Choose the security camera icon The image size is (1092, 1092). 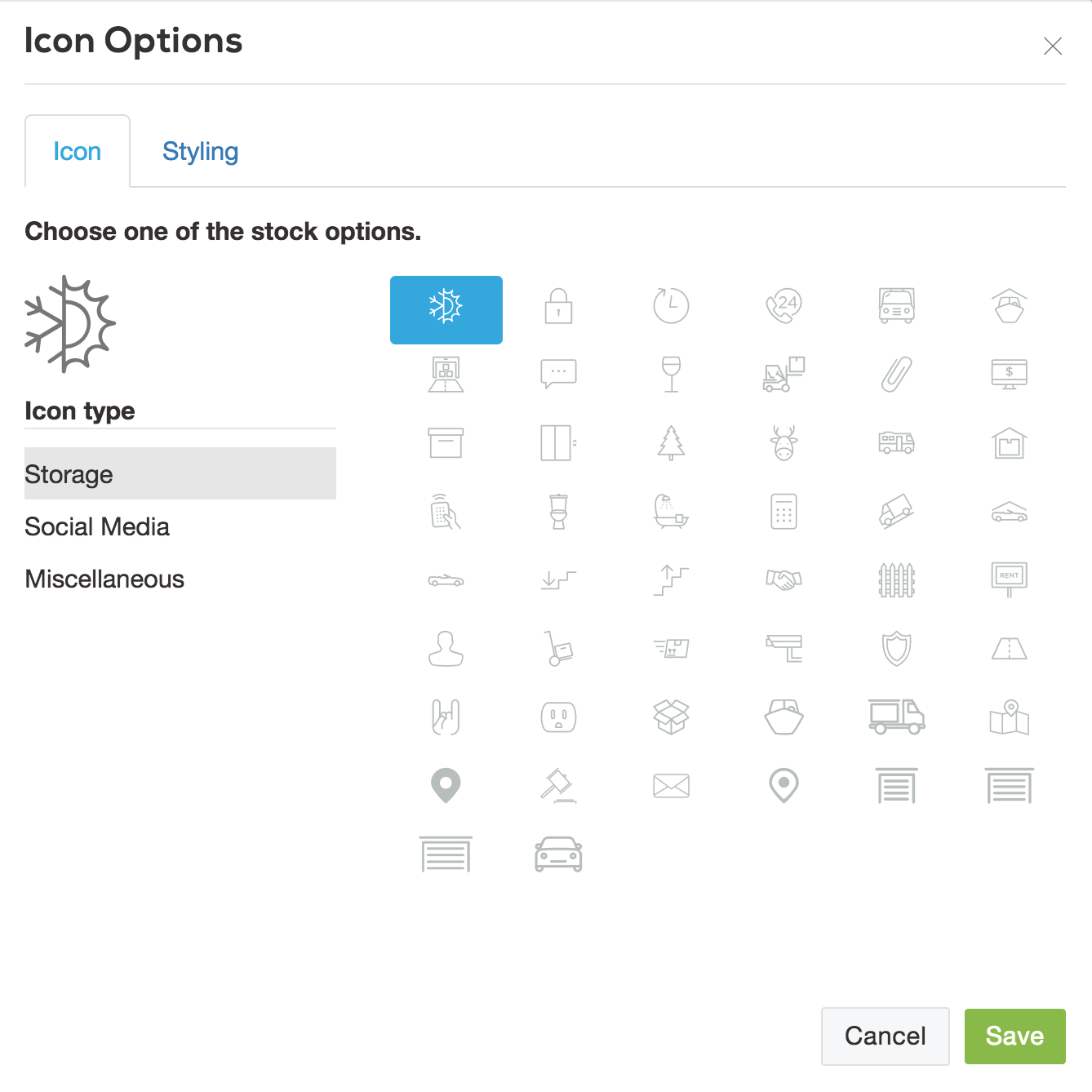(784, 649)
